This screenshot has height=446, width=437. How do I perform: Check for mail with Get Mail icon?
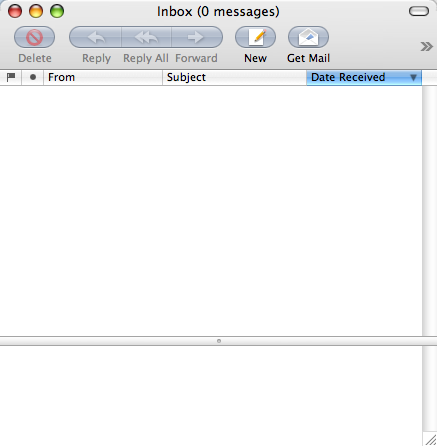(308, 37)
